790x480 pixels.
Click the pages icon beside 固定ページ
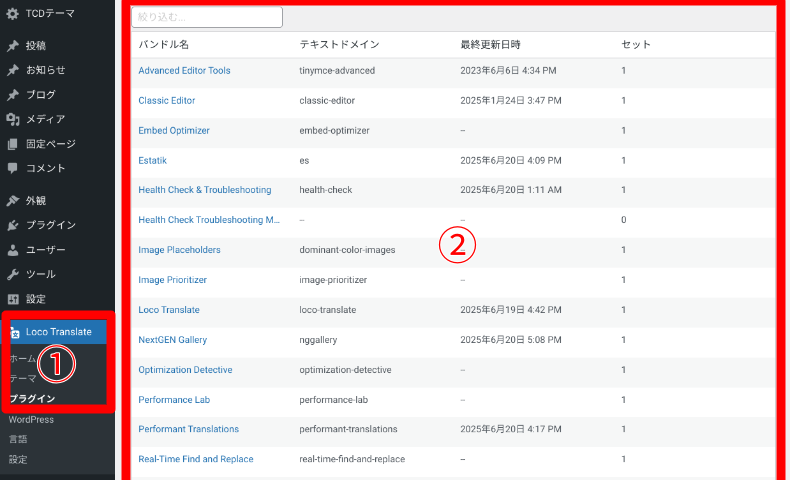point(13,144)
